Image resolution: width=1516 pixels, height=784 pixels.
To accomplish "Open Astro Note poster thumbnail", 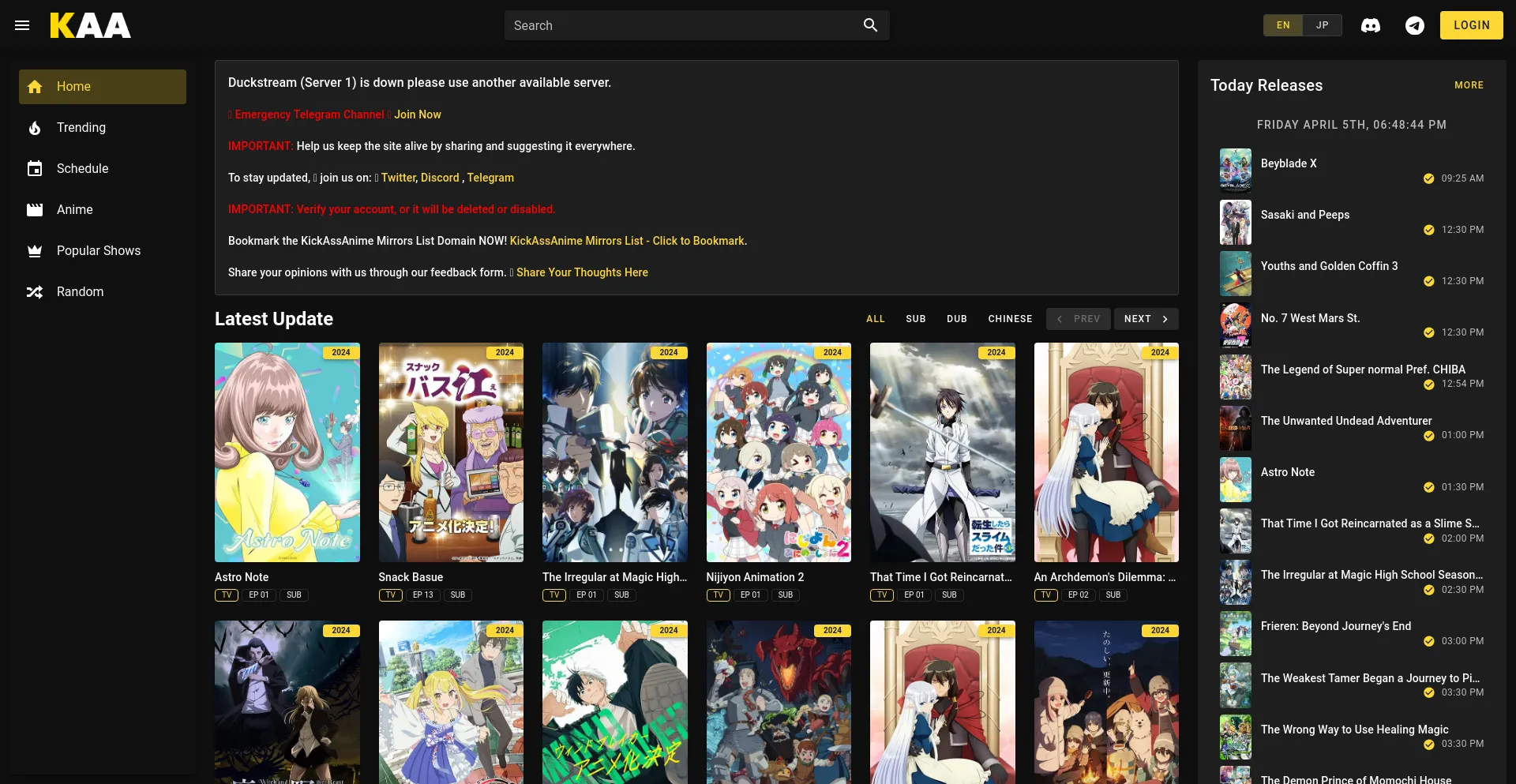I will point(287,452).
